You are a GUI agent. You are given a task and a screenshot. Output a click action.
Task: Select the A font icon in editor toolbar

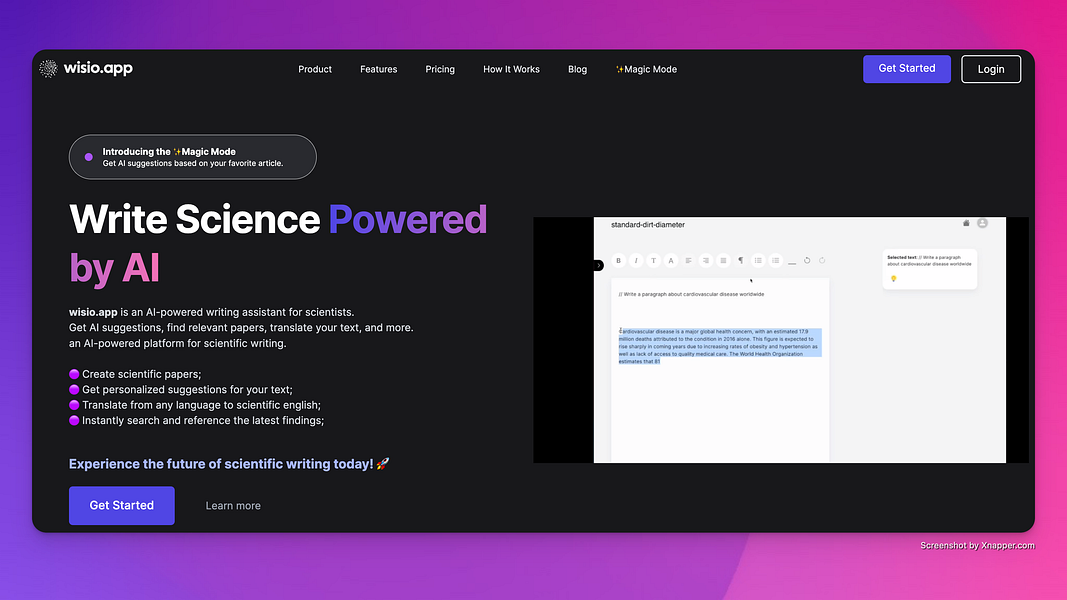point(671,261)
